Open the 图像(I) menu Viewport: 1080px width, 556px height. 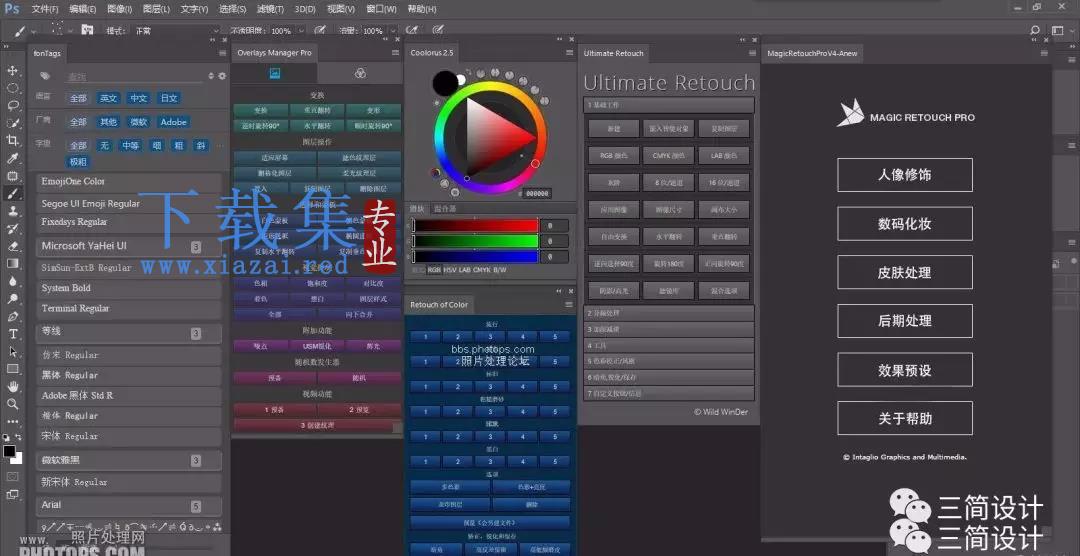click(x=119, y=10)
